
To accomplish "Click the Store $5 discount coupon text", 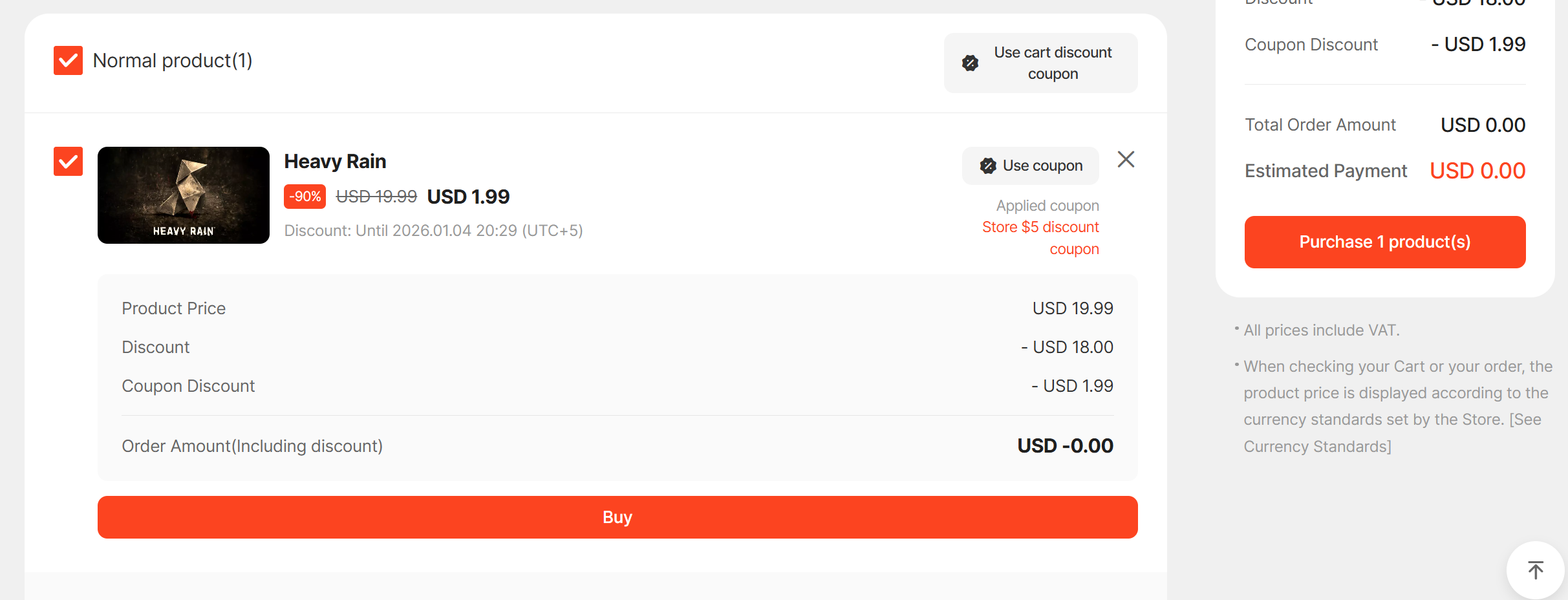I will [x=1040, y=238].
